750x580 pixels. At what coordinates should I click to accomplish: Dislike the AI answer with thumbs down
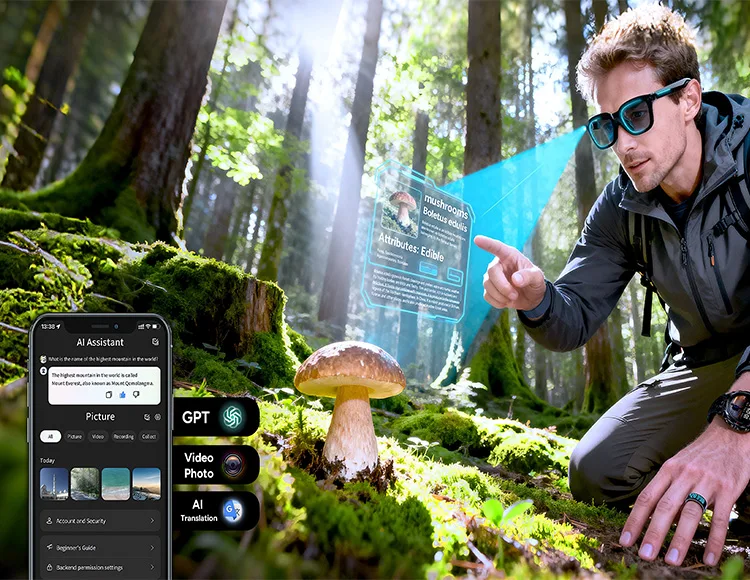point(136,394)
